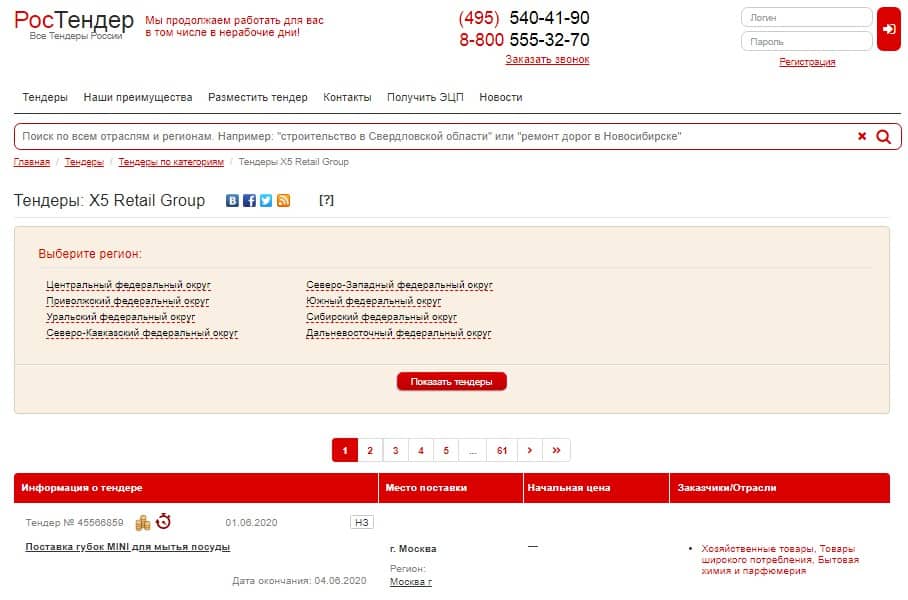The image size is (908, 600).
Task: Expand Сибирский федеральный округ region
Action: 381,317
